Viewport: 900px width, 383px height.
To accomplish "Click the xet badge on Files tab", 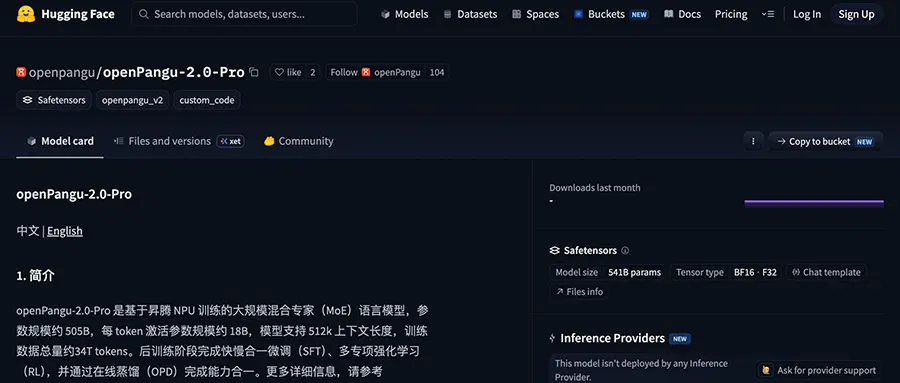I will click(230, 141).
